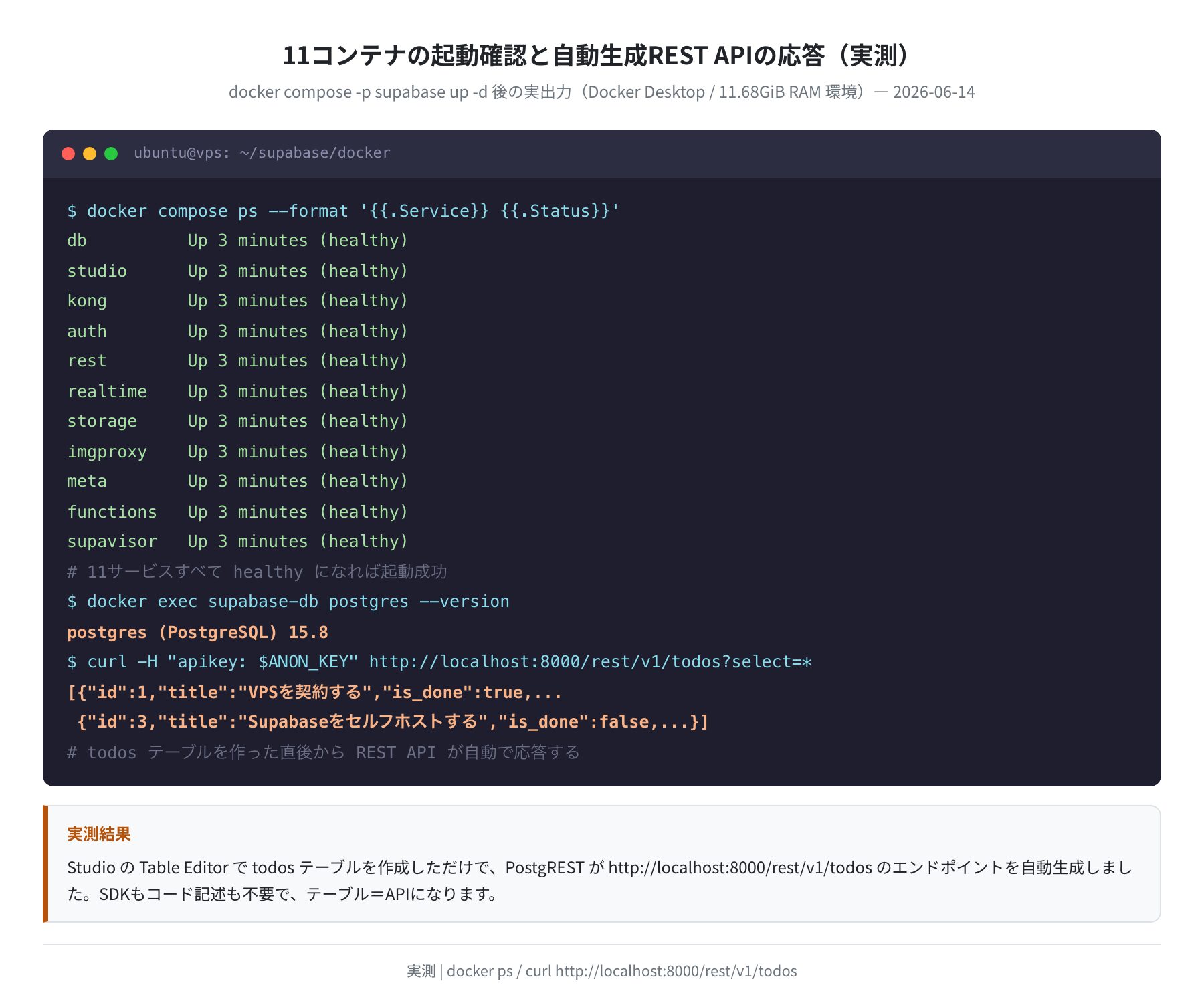The width and height of the screenshot is (1204, 1007).
Task: Click the 'rest' service status row
Action: click(x=237, y=361)
